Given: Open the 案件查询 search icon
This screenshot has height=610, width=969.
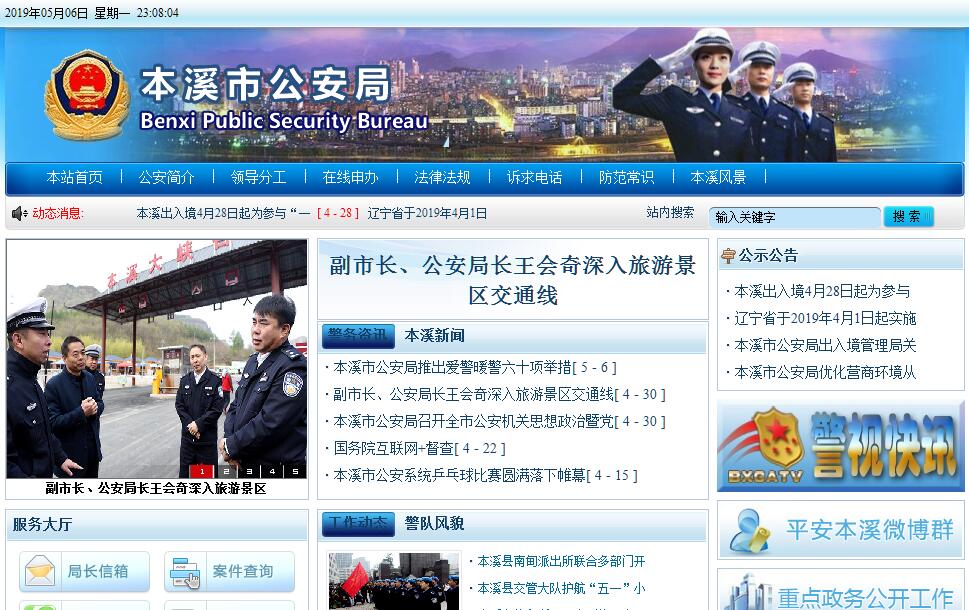Looking at the screenshot, I should (185, 572).
